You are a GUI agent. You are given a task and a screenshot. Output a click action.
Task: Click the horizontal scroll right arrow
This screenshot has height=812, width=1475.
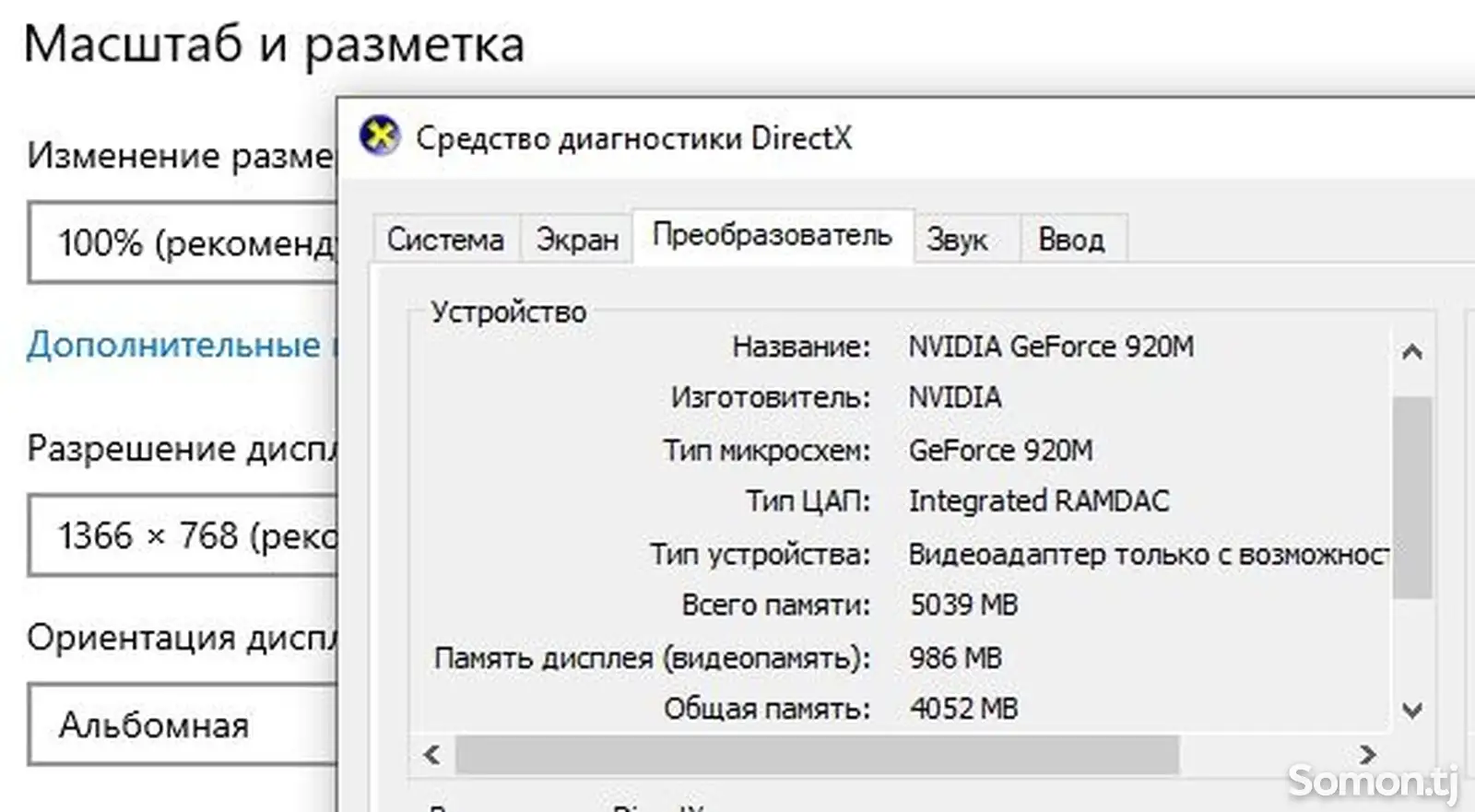[1367, 755]
